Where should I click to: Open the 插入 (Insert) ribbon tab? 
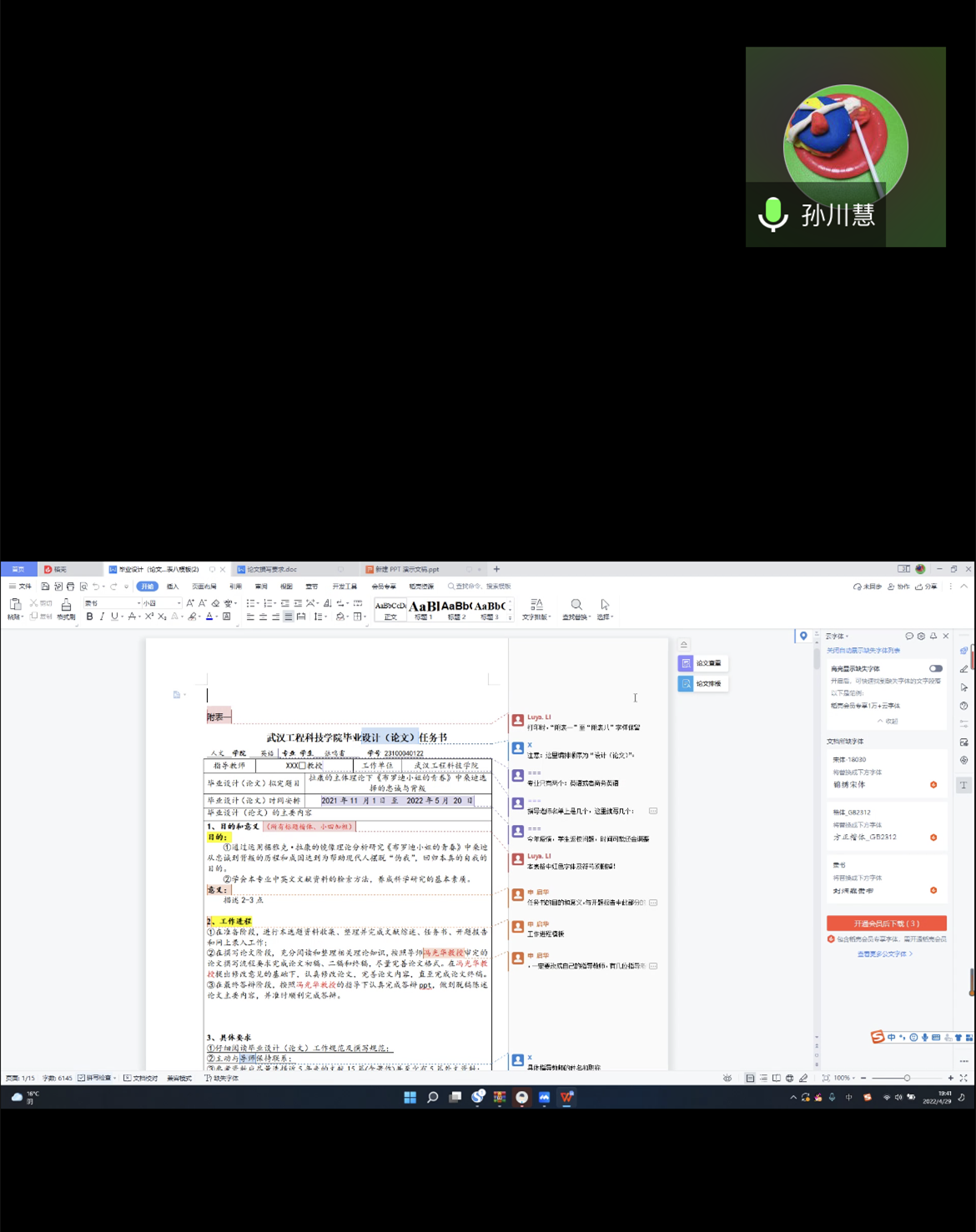[173, 586]
